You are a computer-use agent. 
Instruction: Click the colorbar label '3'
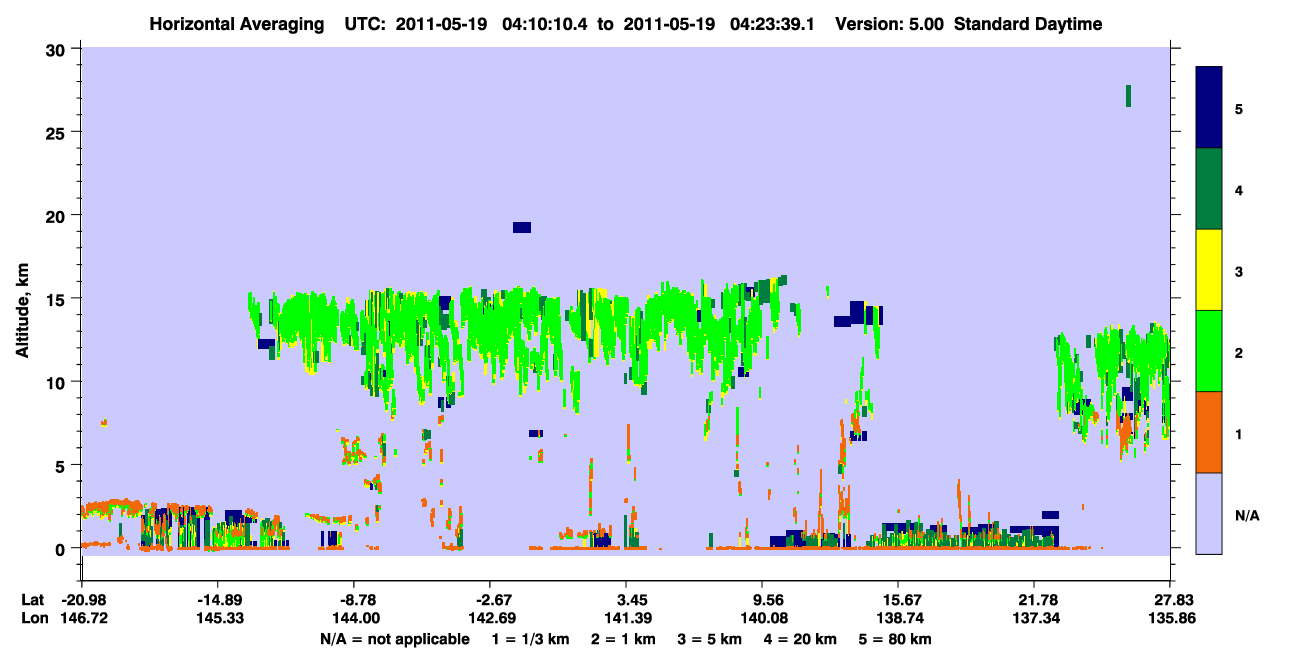click(x=1239, y=271)
